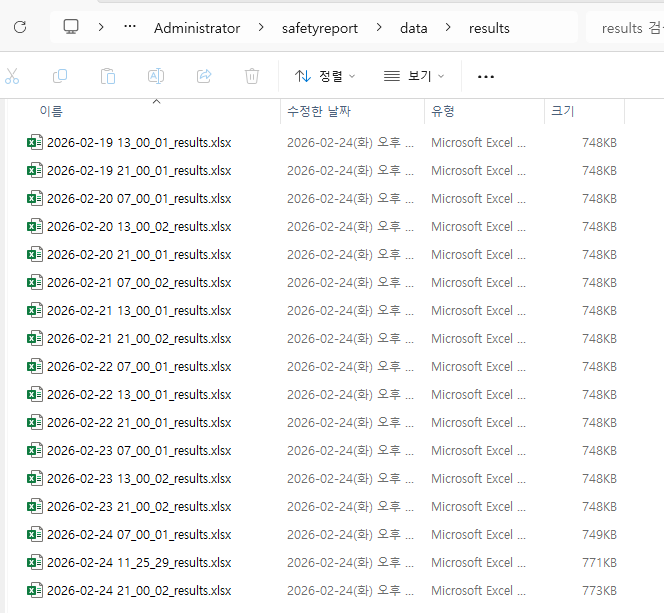
Task: Click modified date of 2026-02-22 21_00_01 file
Action: (350, 422)
